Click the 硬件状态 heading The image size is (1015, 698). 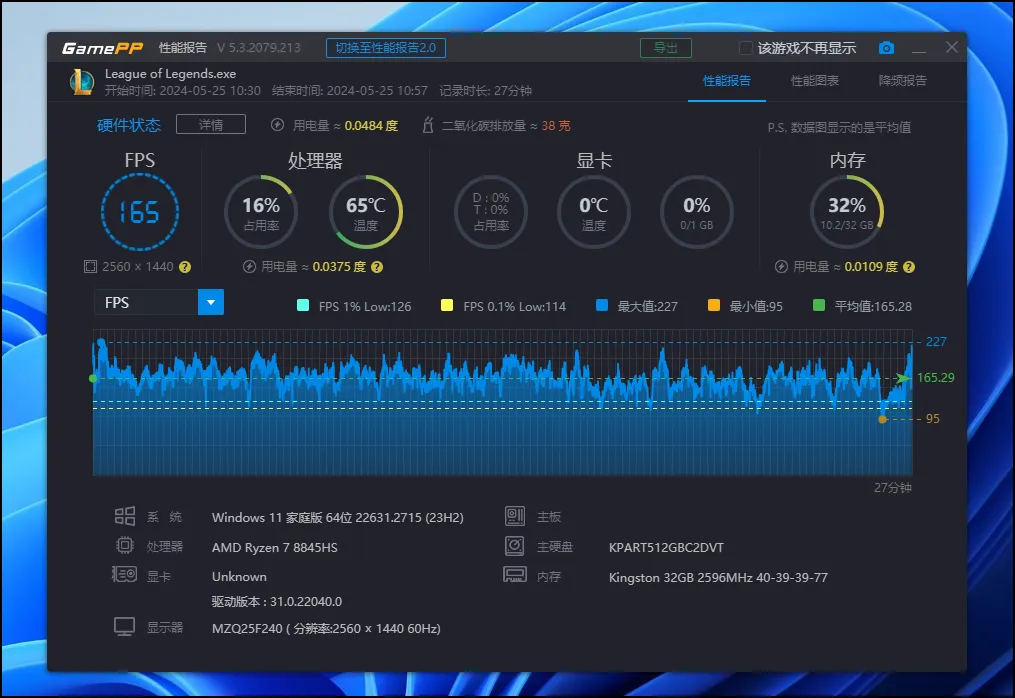coord(129,125)
